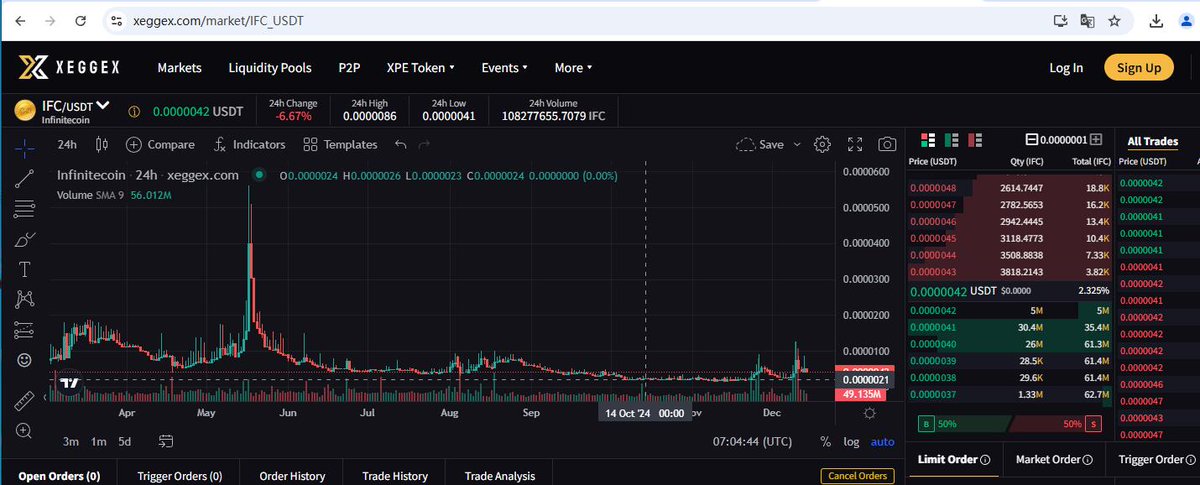Click the Log In link

click(1066, 68)
